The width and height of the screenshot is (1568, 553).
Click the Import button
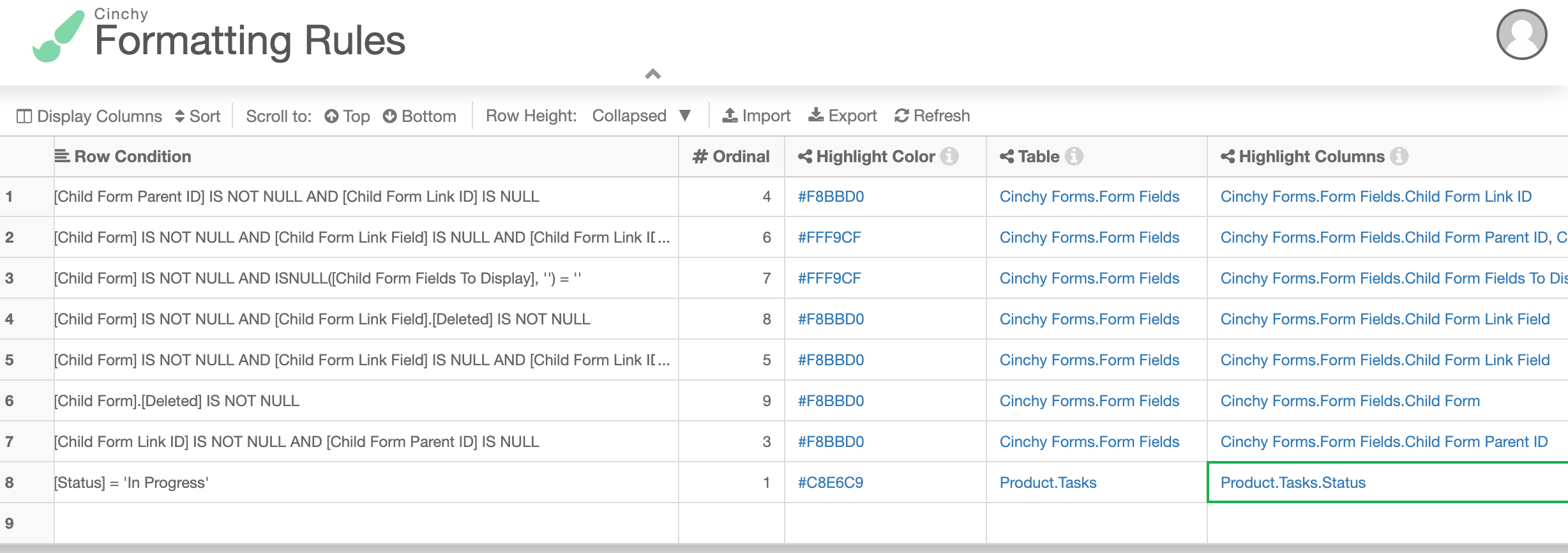756,116
